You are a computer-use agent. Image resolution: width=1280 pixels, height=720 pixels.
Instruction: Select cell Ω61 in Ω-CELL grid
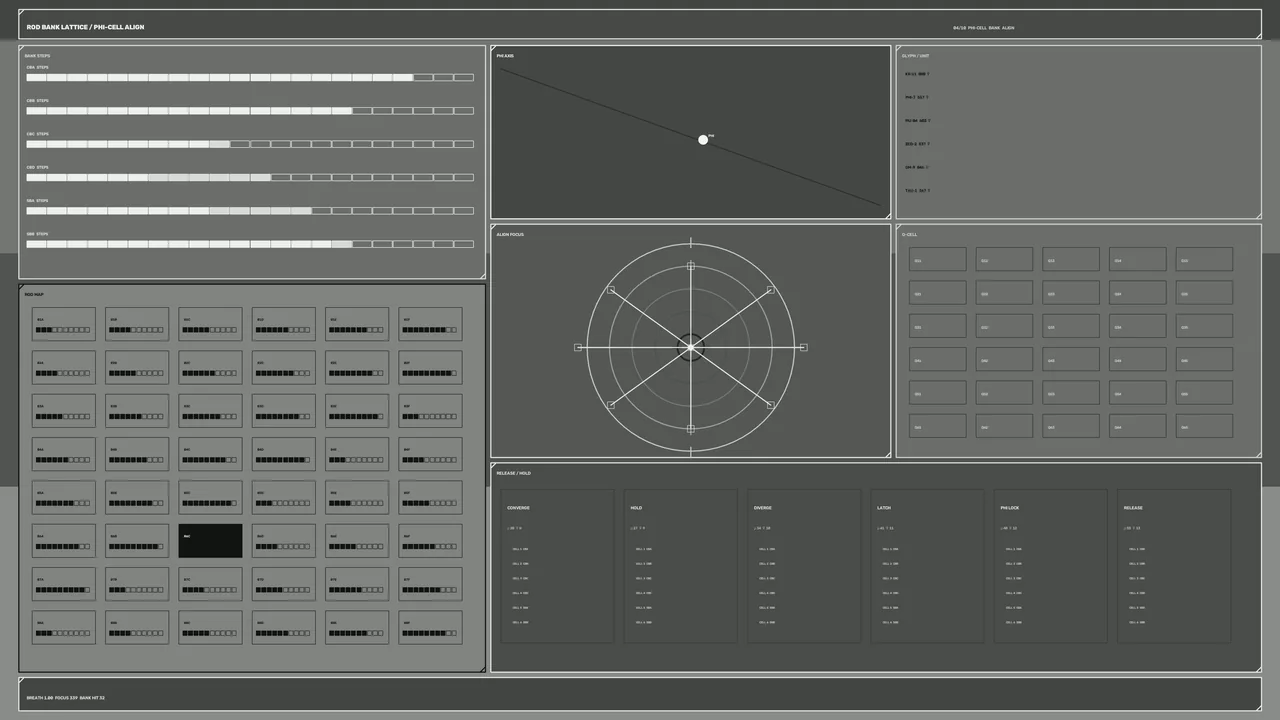pos(938,426)
